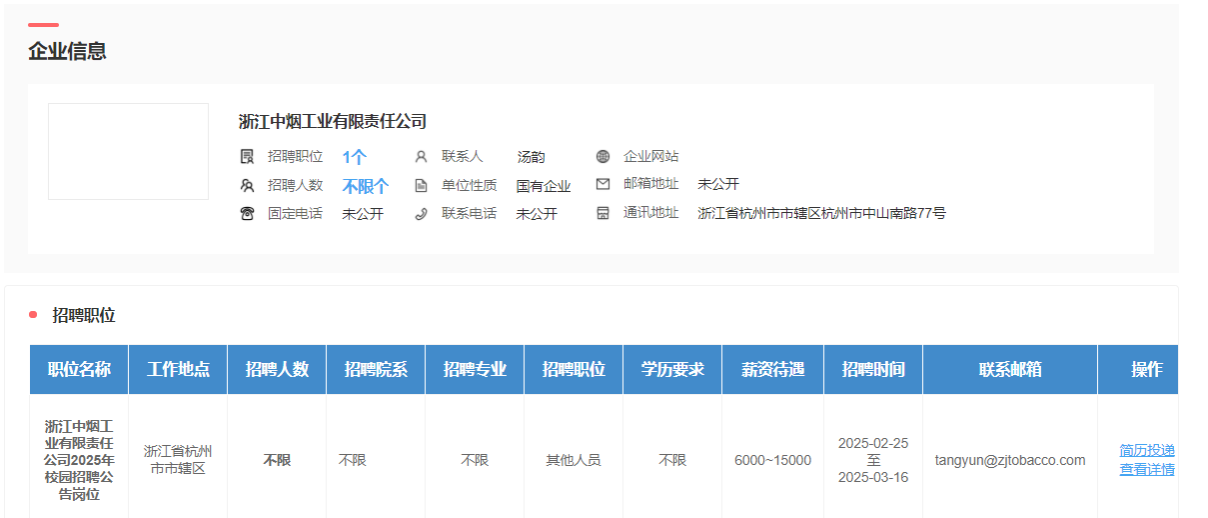The image size is (1208, 518).
Task: Click the 薪资待遇 column header
Action: tap(772, 369)
